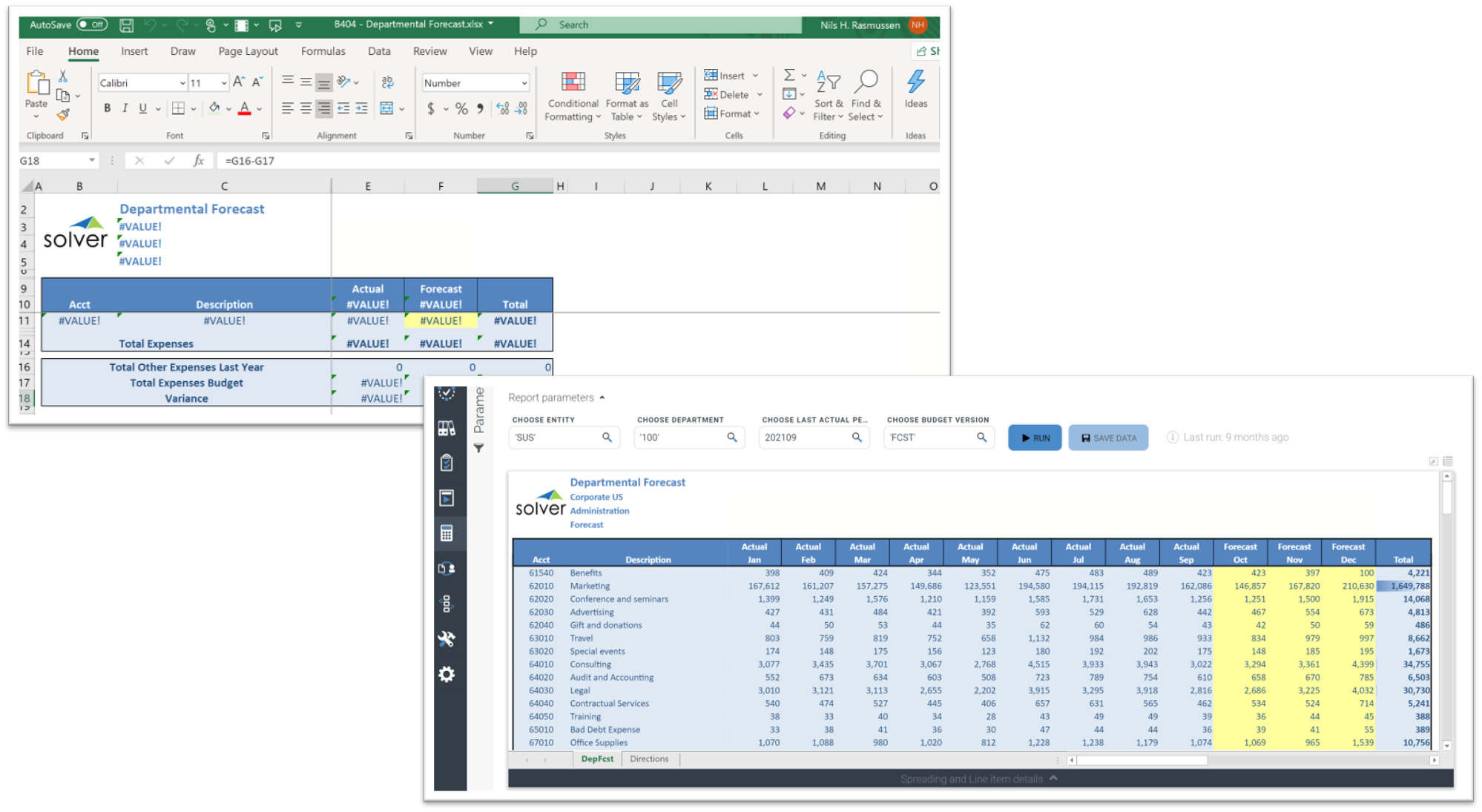
Task: Toggle Bold formatting in Font group
Action: point(108,108)
